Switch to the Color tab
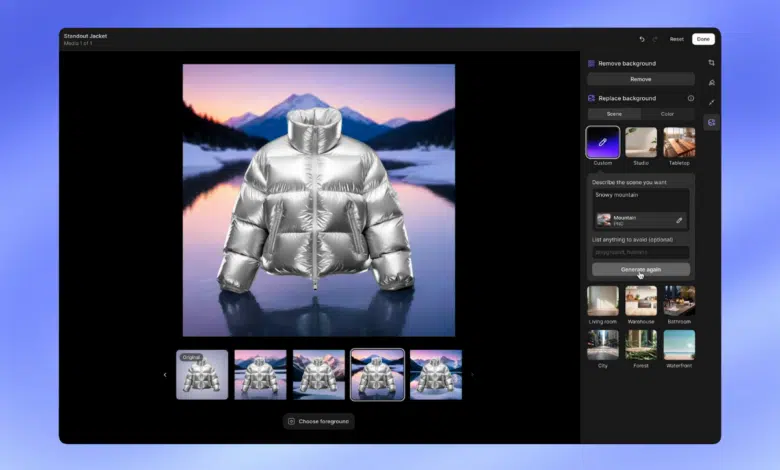This screenshot has height=470, width=780. (667, 114)
